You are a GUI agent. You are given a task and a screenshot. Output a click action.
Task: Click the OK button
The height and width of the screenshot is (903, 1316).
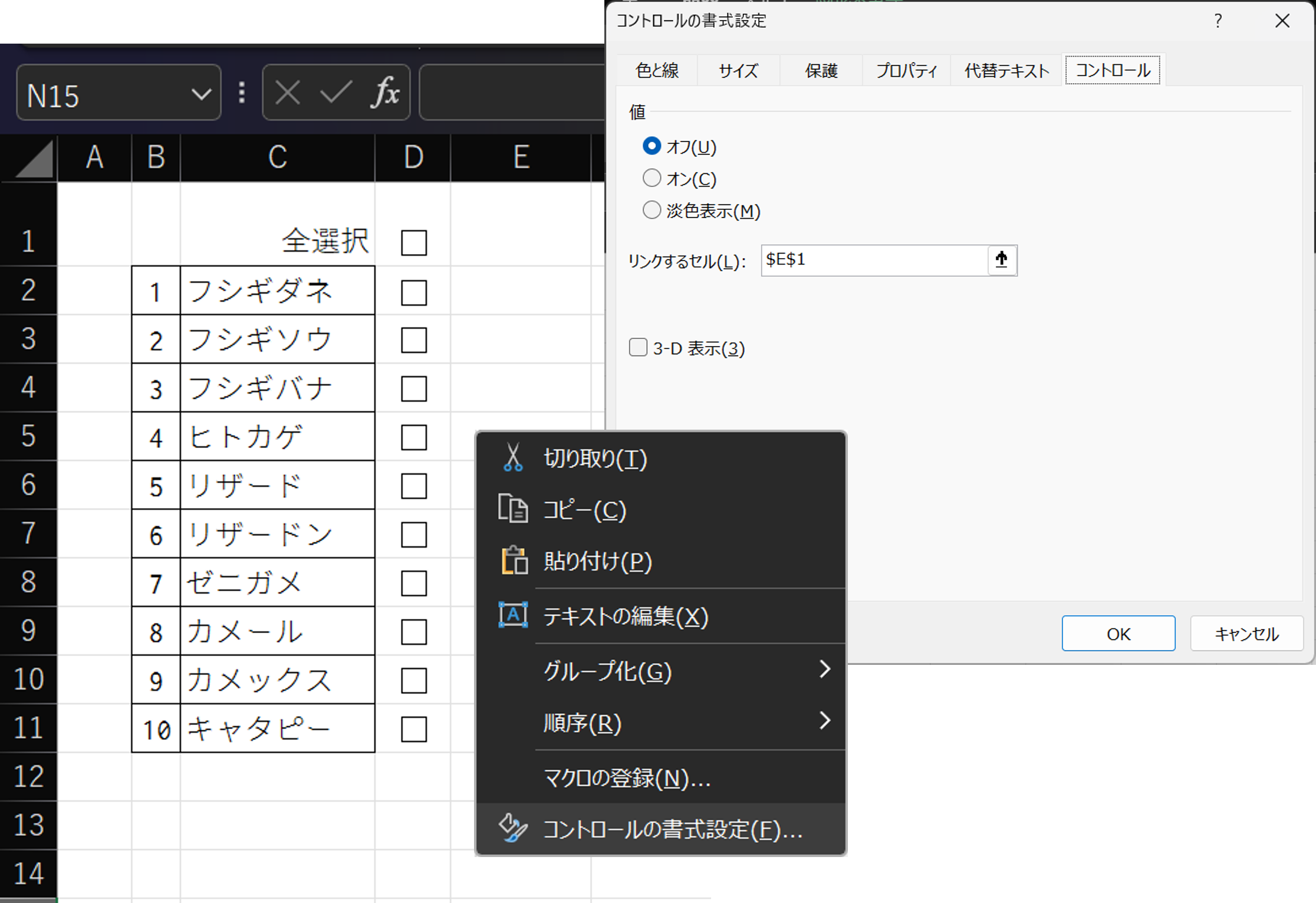[1117, 634]
